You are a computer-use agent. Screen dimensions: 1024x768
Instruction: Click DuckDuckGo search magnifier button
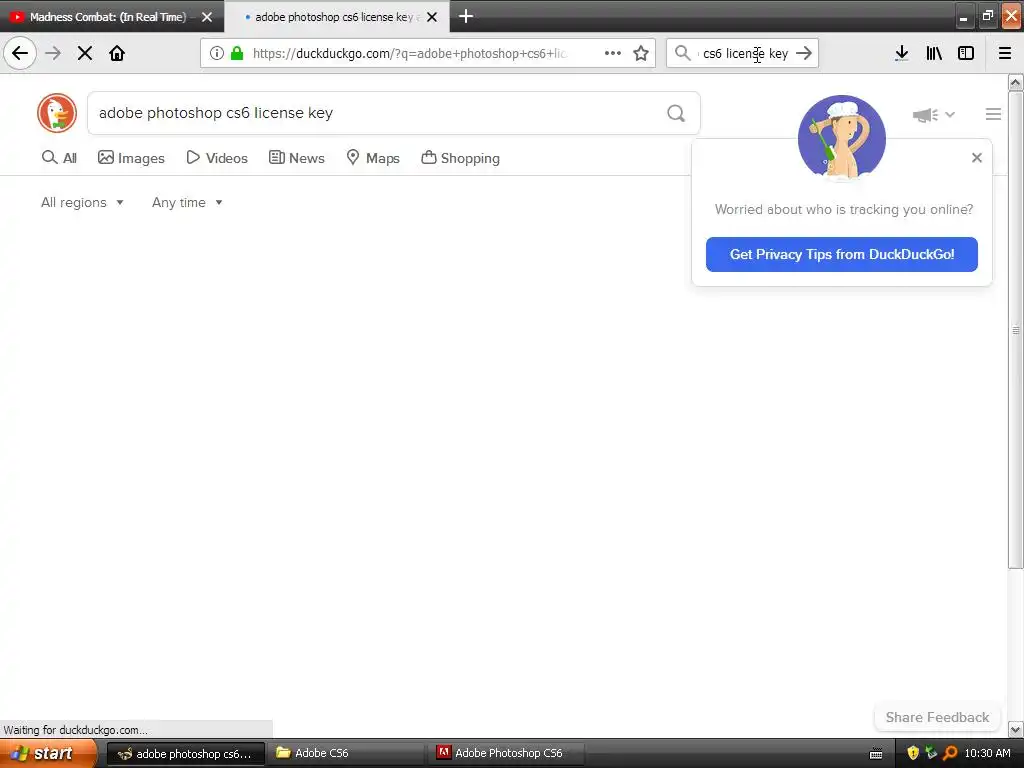[x=676, y=113]
